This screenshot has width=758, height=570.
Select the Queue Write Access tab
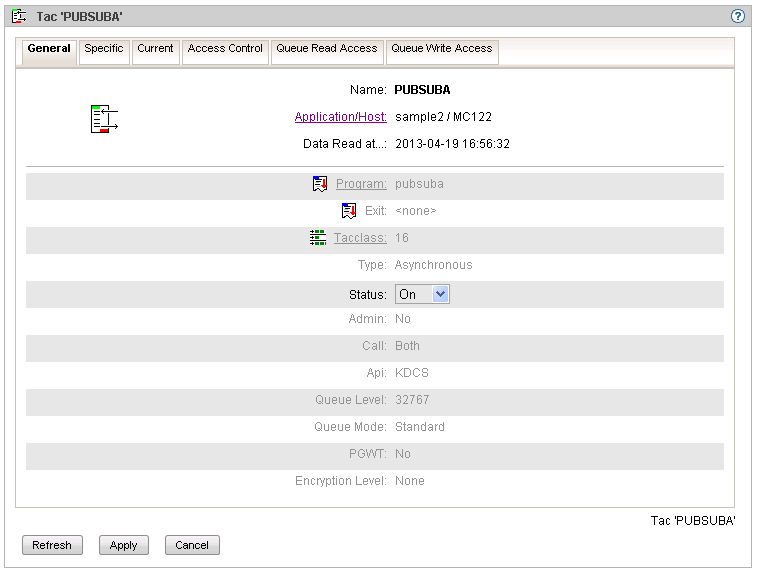(441, 49)
